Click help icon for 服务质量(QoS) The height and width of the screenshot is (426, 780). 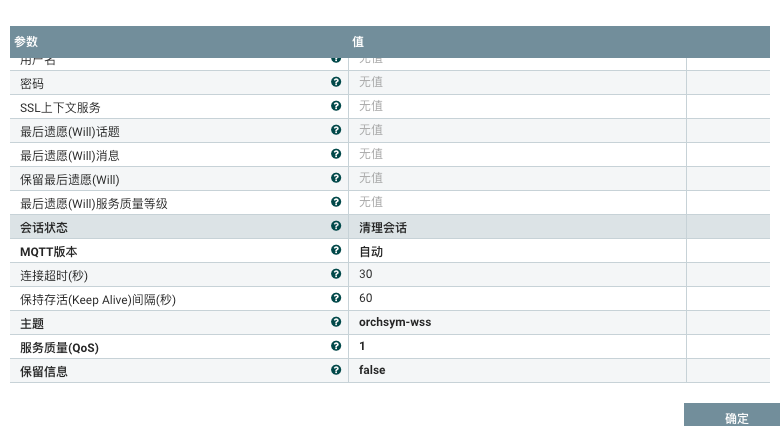[x=336, y=346]
